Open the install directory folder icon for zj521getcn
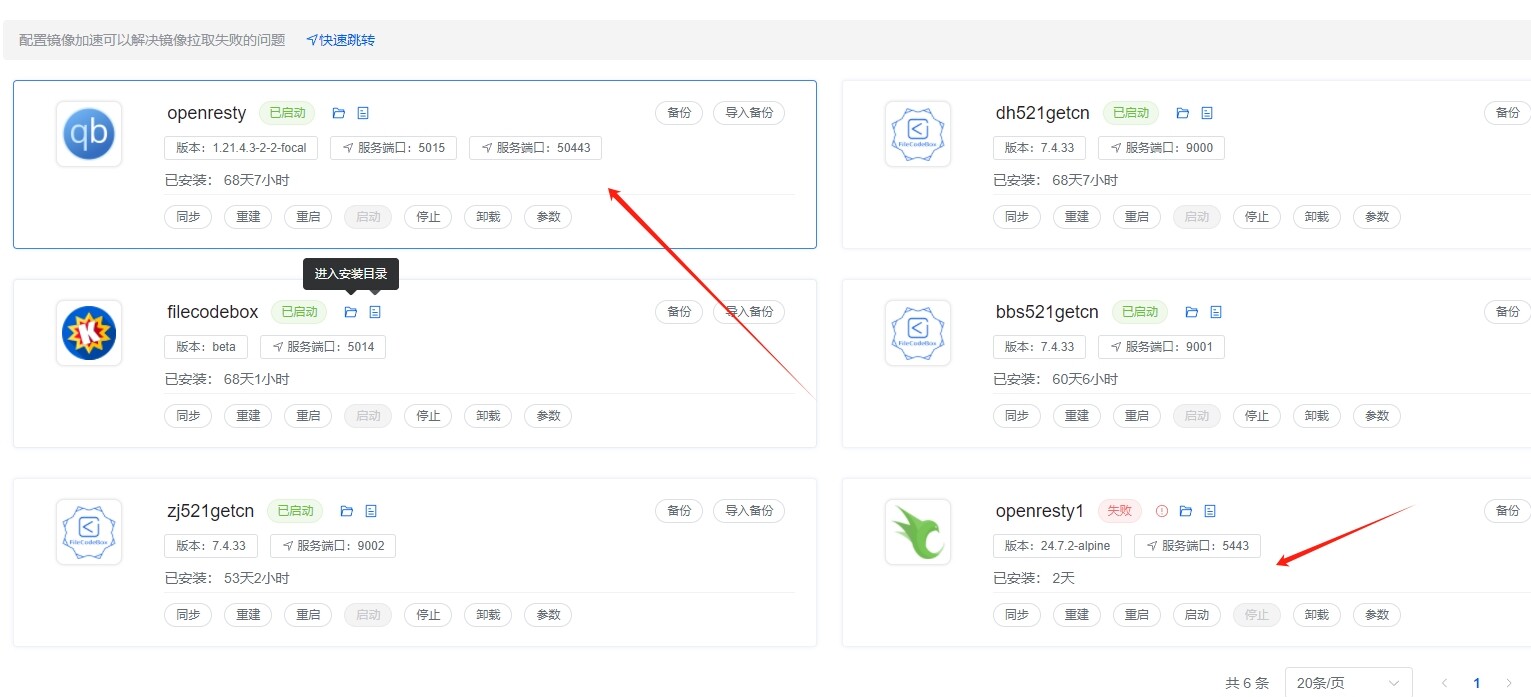1531x697 pixels. point(347,511)
